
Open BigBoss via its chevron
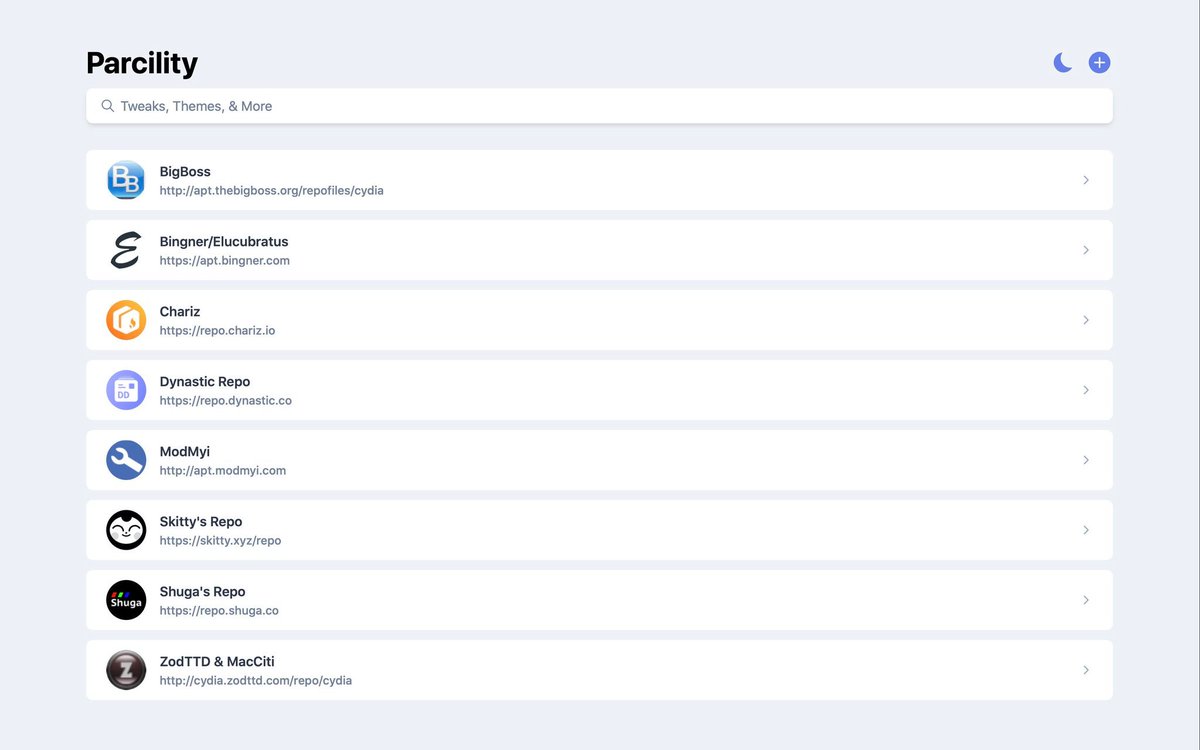coord(1086,180)
